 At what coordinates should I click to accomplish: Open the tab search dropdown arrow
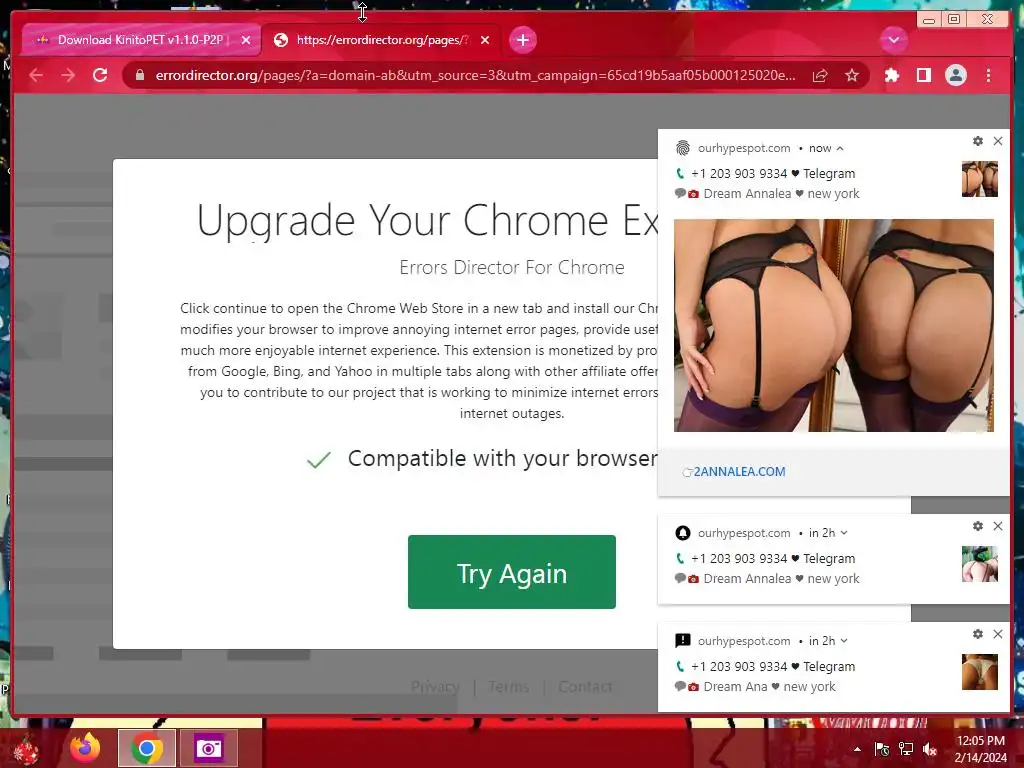893,40
